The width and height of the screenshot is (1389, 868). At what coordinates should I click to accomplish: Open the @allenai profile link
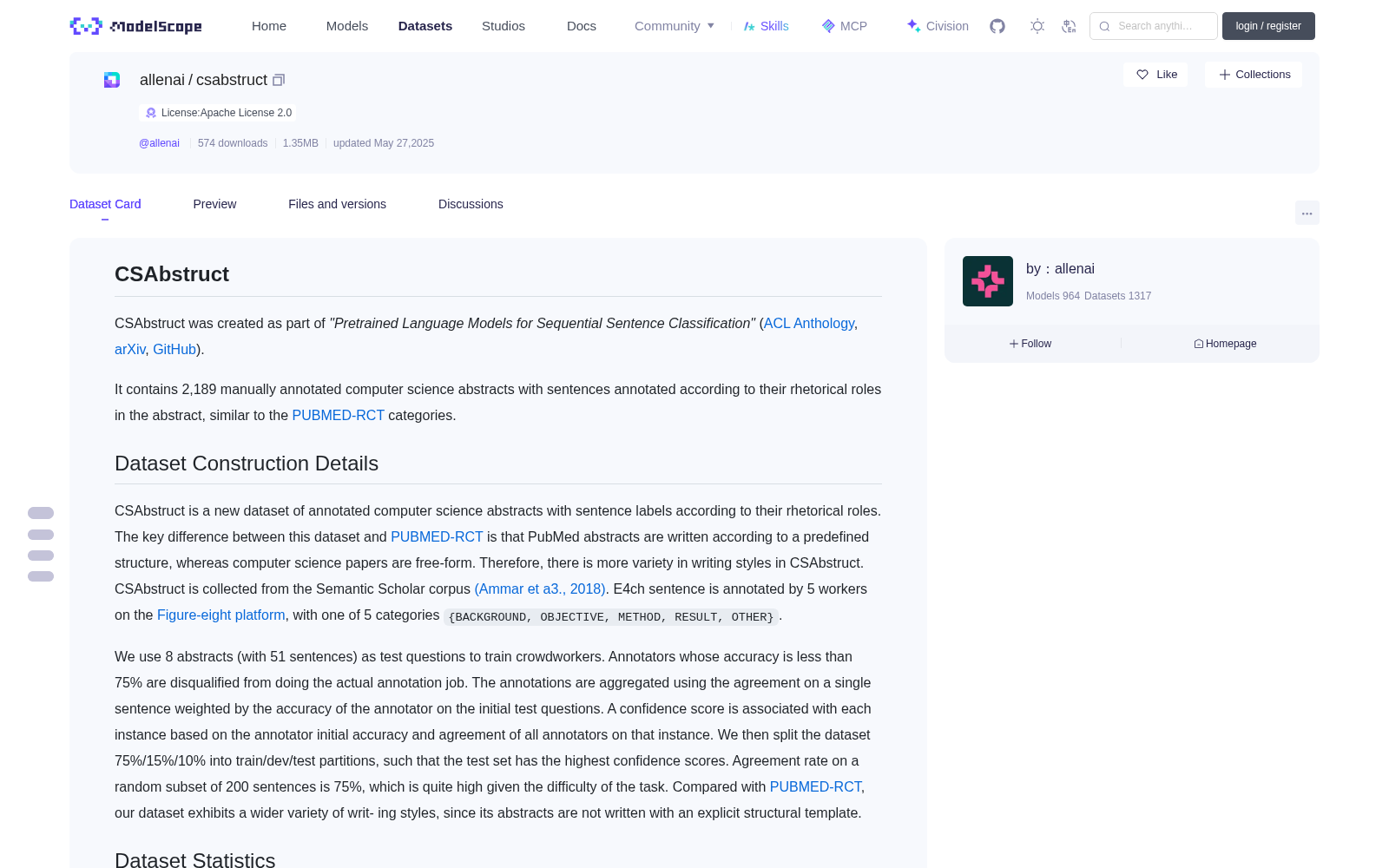[159, 143]
